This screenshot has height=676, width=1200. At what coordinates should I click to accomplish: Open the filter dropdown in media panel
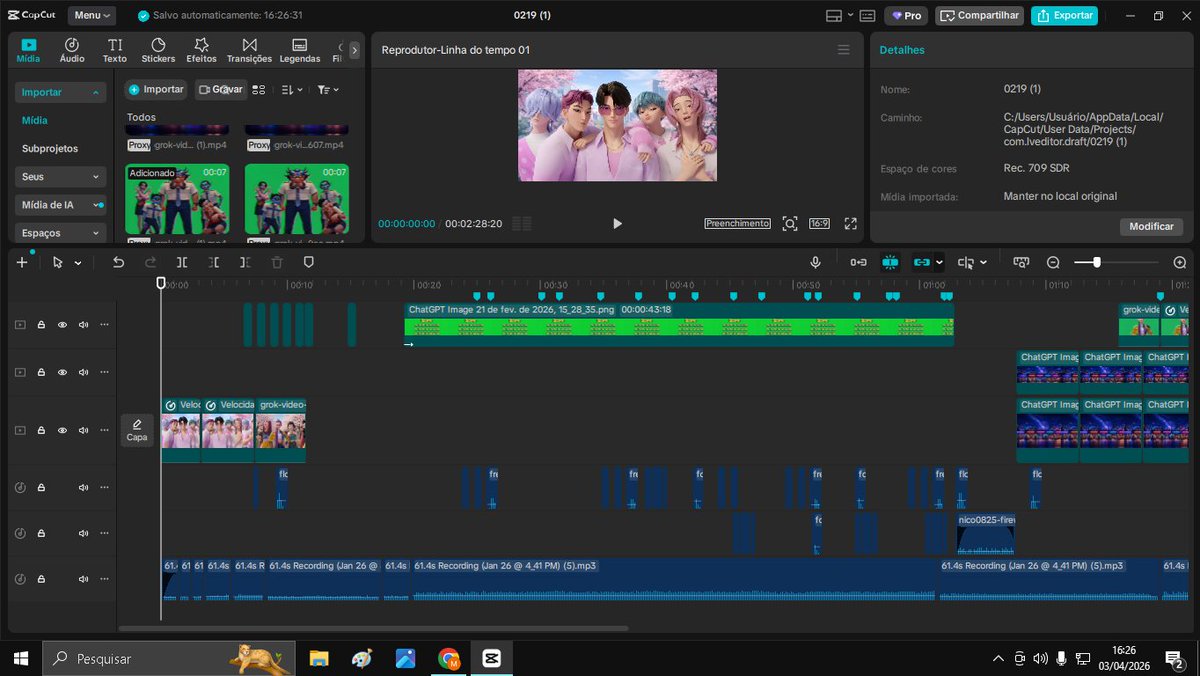pos(328,89)
